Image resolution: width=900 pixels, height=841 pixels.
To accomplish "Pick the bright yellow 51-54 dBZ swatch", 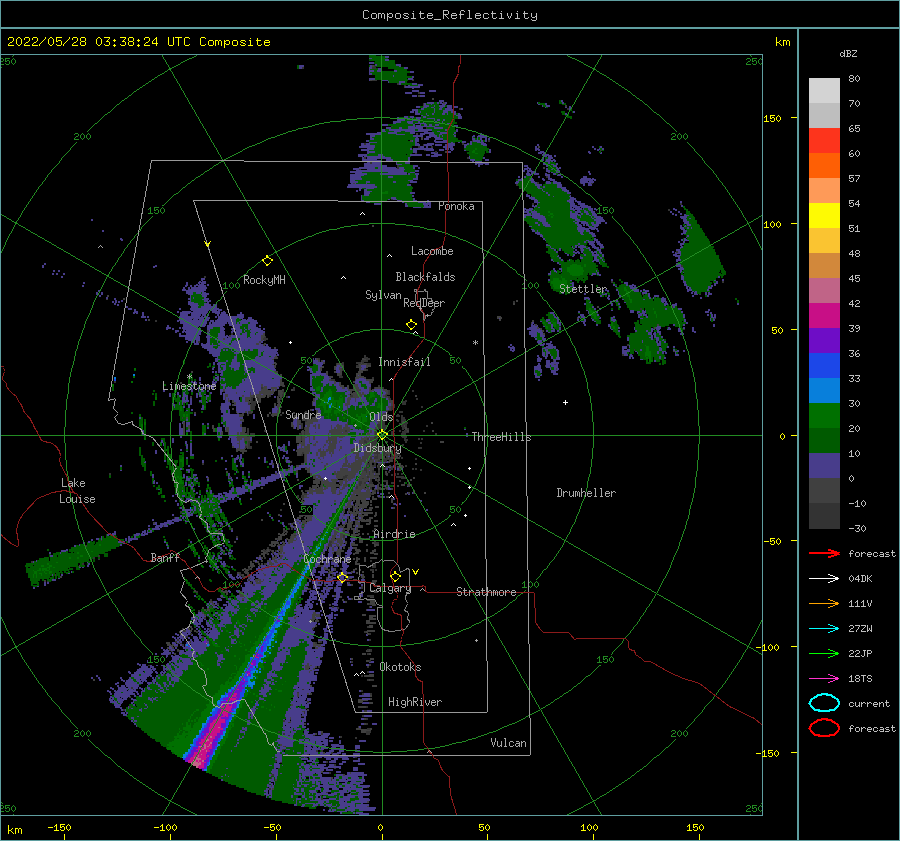I will pos(824,216).
